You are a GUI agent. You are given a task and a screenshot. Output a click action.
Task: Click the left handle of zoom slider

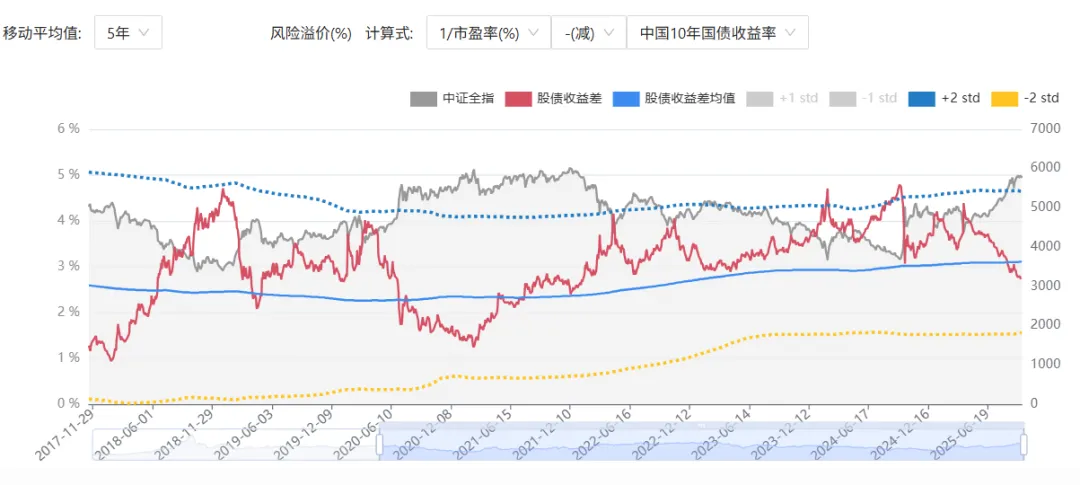point(380,444)
